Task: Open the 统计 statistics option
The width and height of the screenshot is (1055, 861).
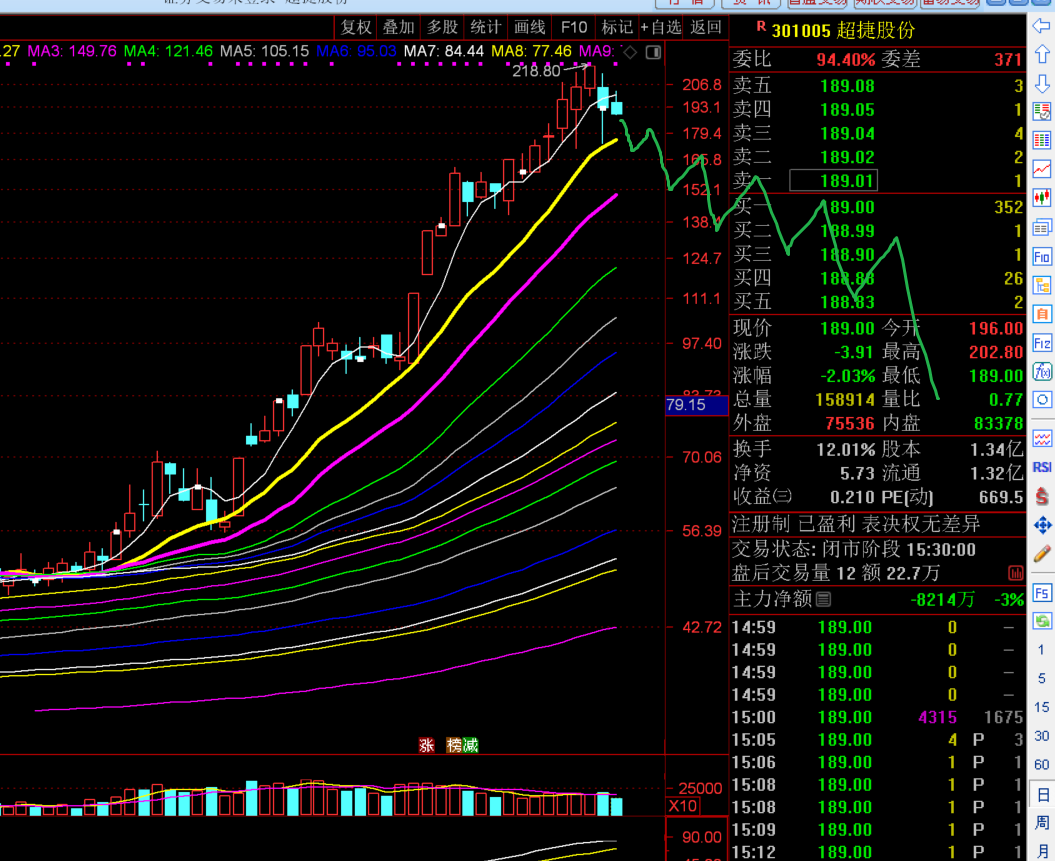Action: coord(486,27)
